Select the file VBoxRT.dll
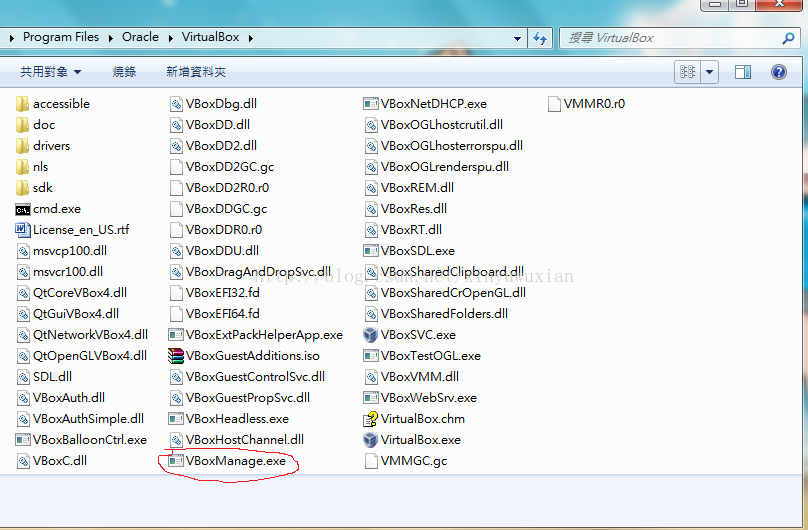 (403, 230)
